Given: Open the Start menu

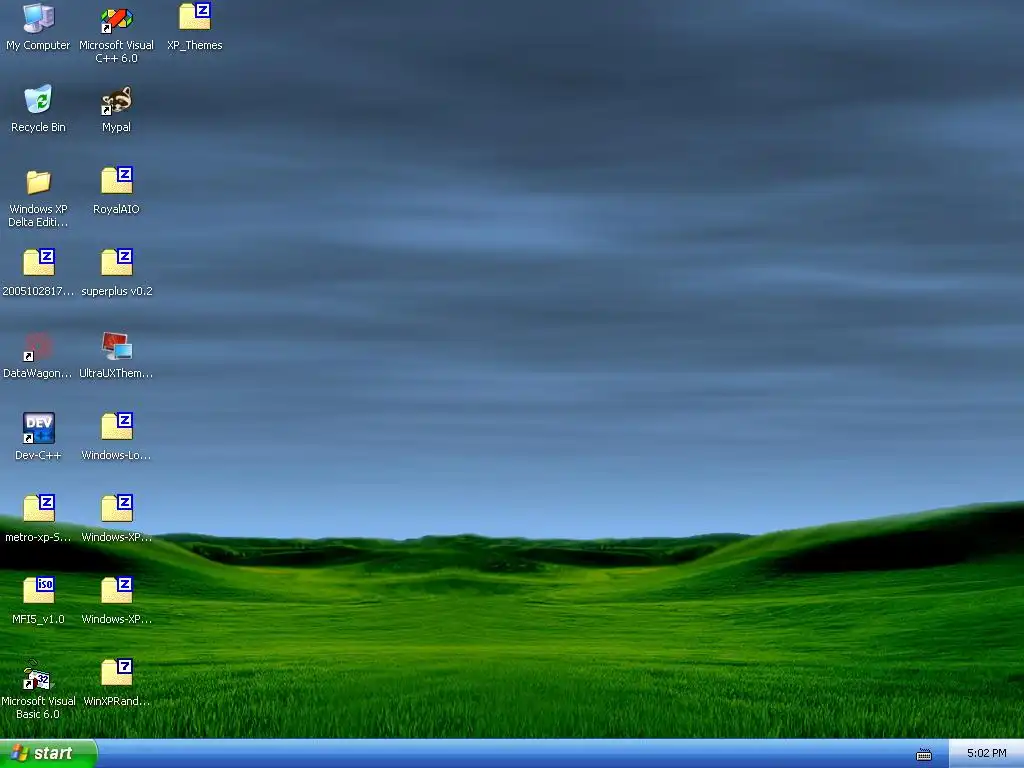Looking at the screenshot, I should 48,754.
